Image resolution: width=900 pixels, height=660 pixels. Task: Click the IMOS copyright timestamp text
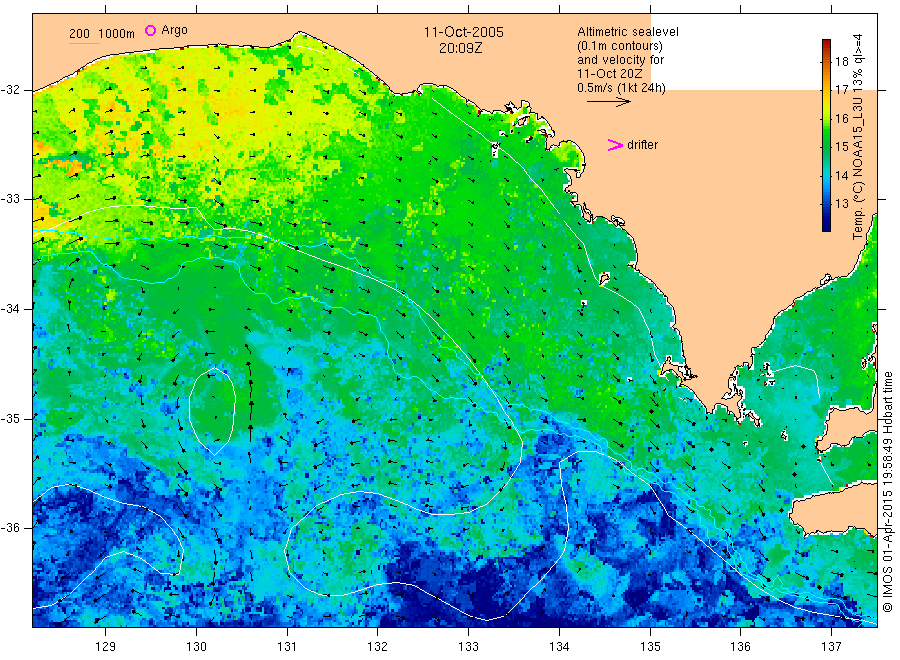pyautogui.click(x=887, y=492)
